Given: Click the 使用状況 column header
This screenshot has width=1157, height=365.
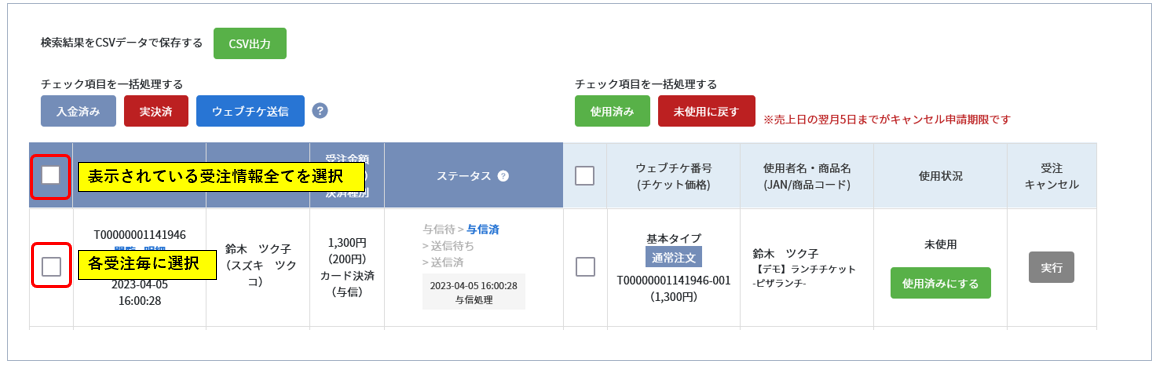Looking at the screenshot, I should (940, 176).
